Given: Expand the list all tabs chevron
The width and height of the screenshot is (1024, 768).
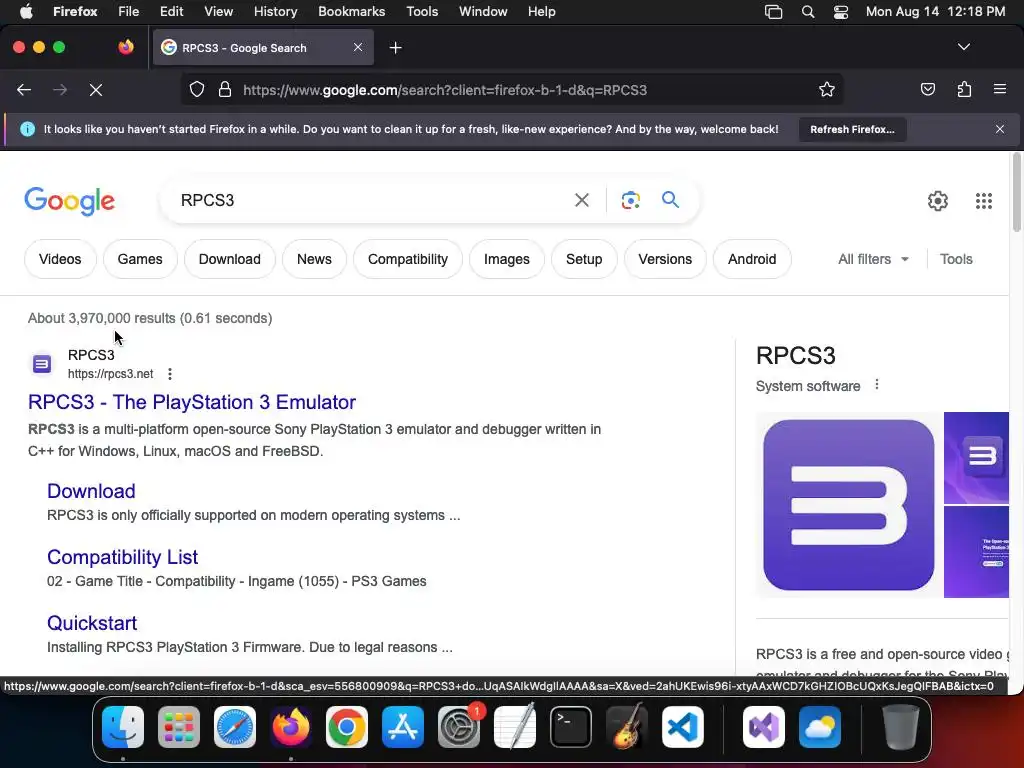Looking at the screenshot, I should 963,47.
